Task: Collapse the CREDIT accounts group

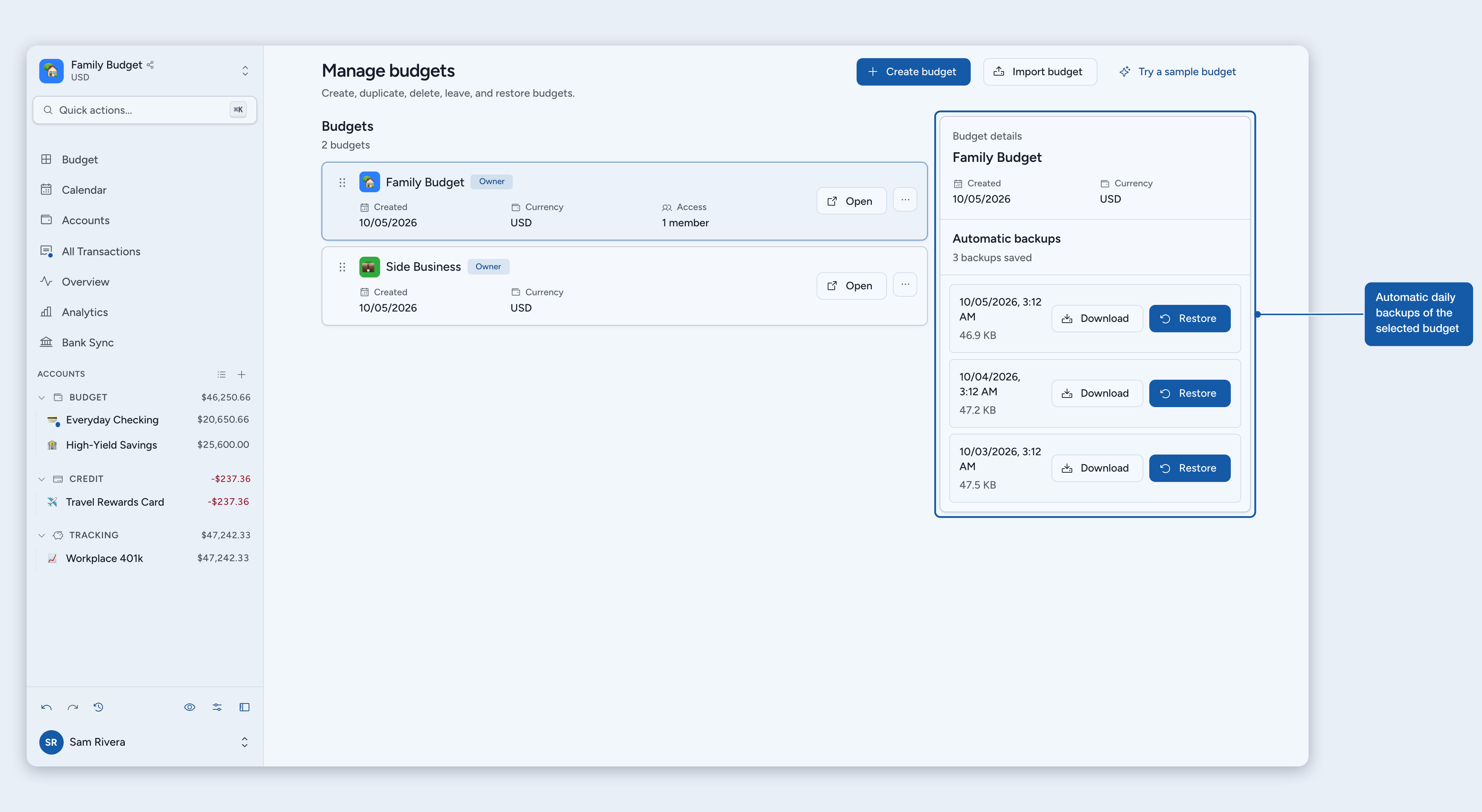Action: [41, 479]
